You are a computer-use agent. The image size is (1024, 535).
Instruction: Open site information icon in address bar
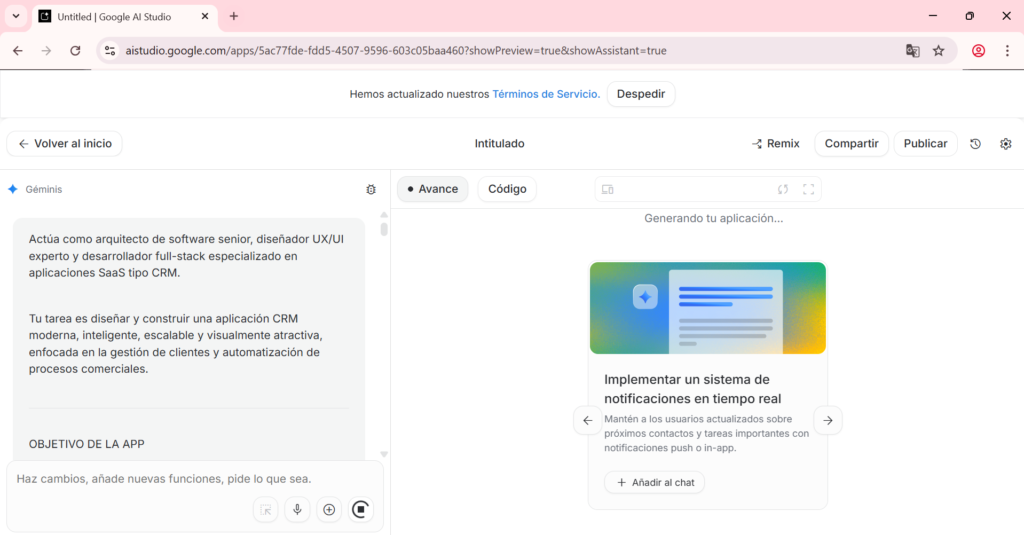[110, 50]
